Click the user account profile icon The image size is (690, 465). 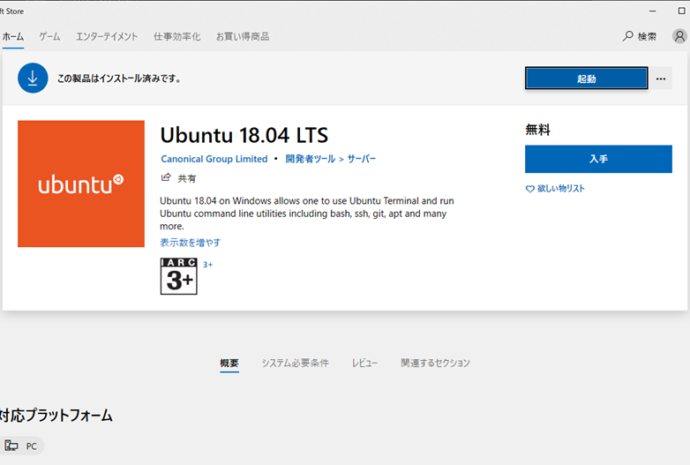(679, 36)
